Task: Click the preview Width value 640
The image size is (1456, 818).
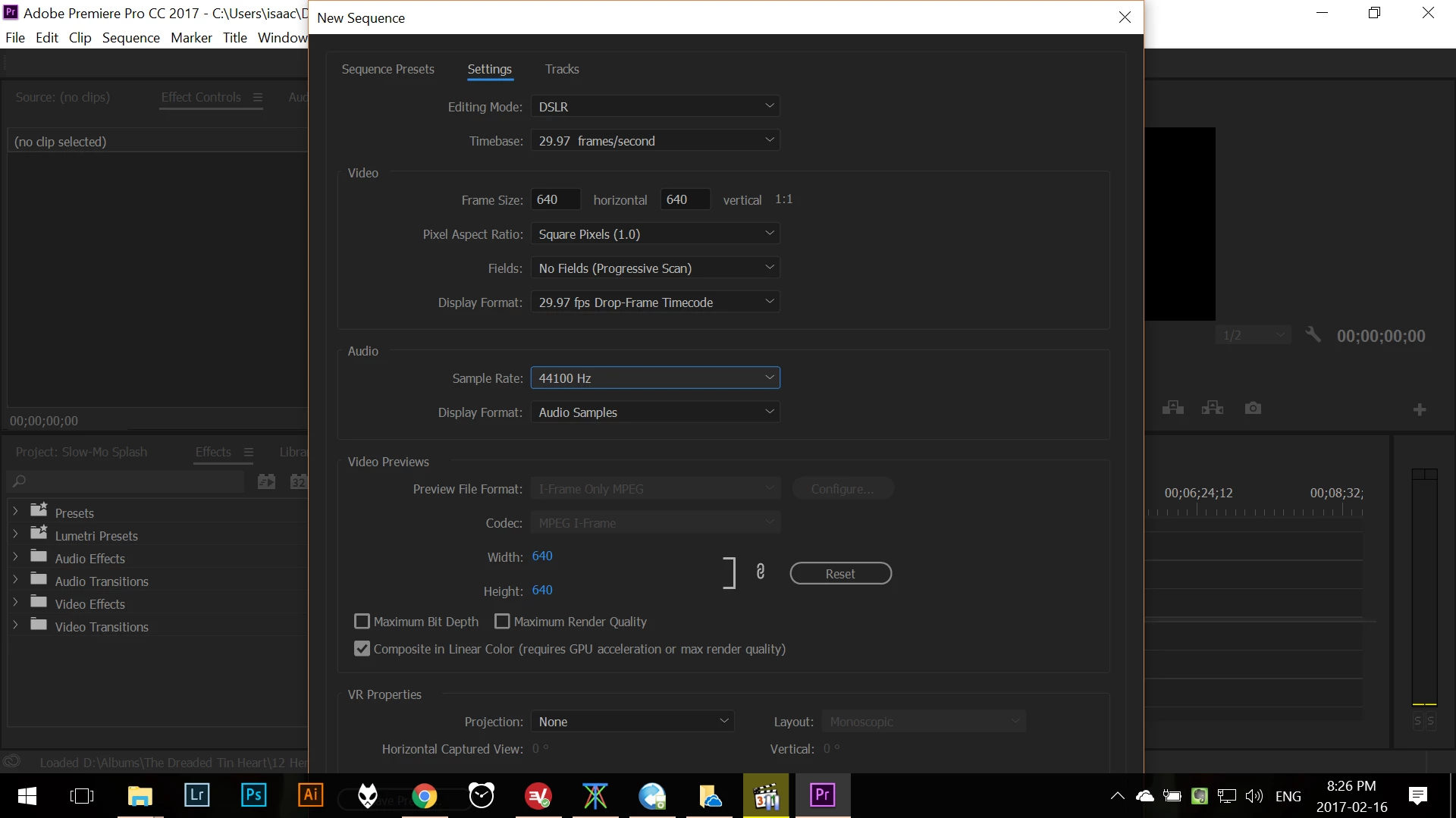Action: pos(542,556)
